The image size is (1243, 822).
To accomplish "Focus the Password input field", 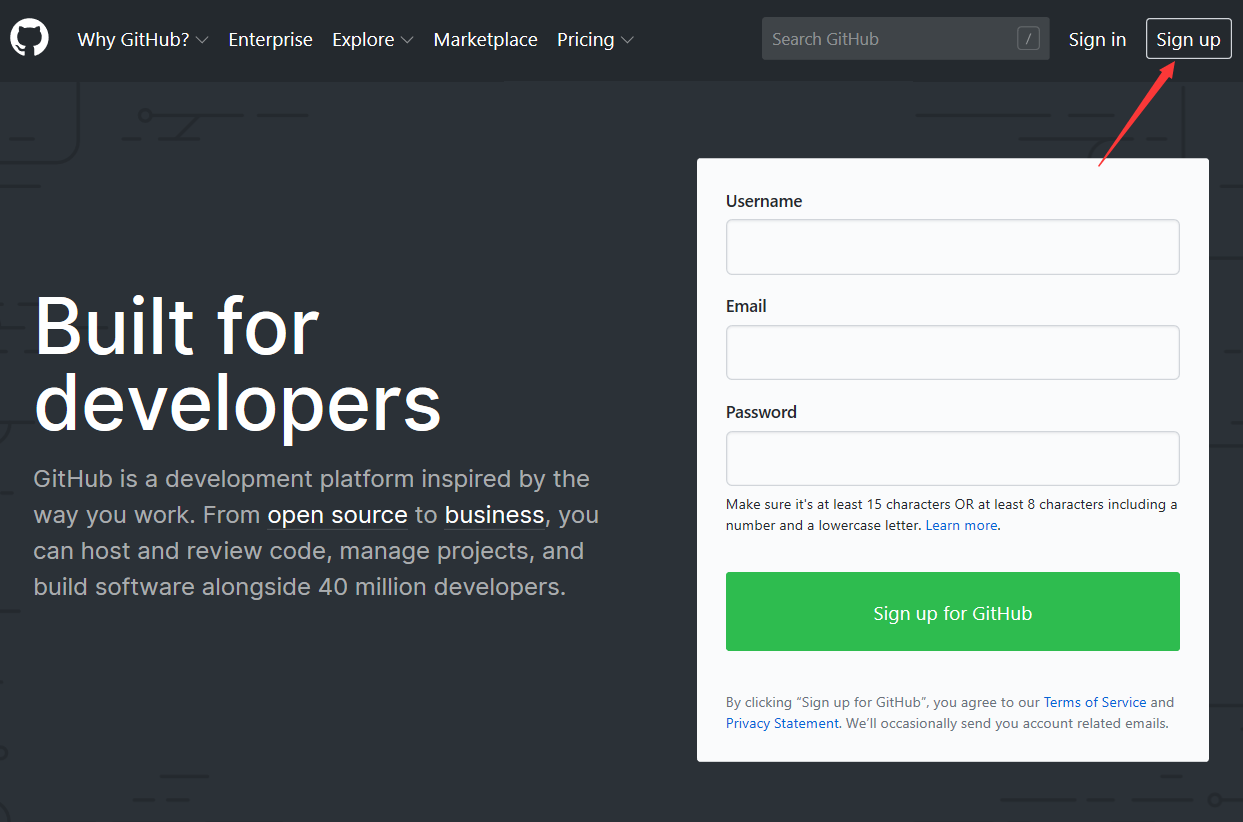I will point(952,458).
